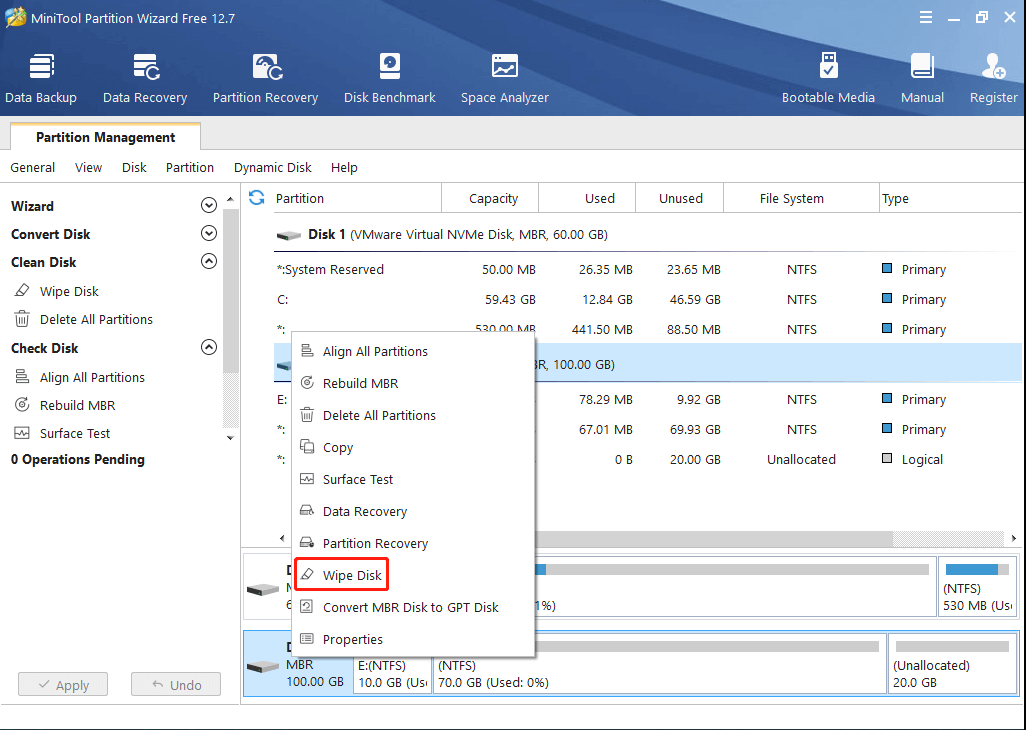Open the Partition menu

[x=190, y=167]
